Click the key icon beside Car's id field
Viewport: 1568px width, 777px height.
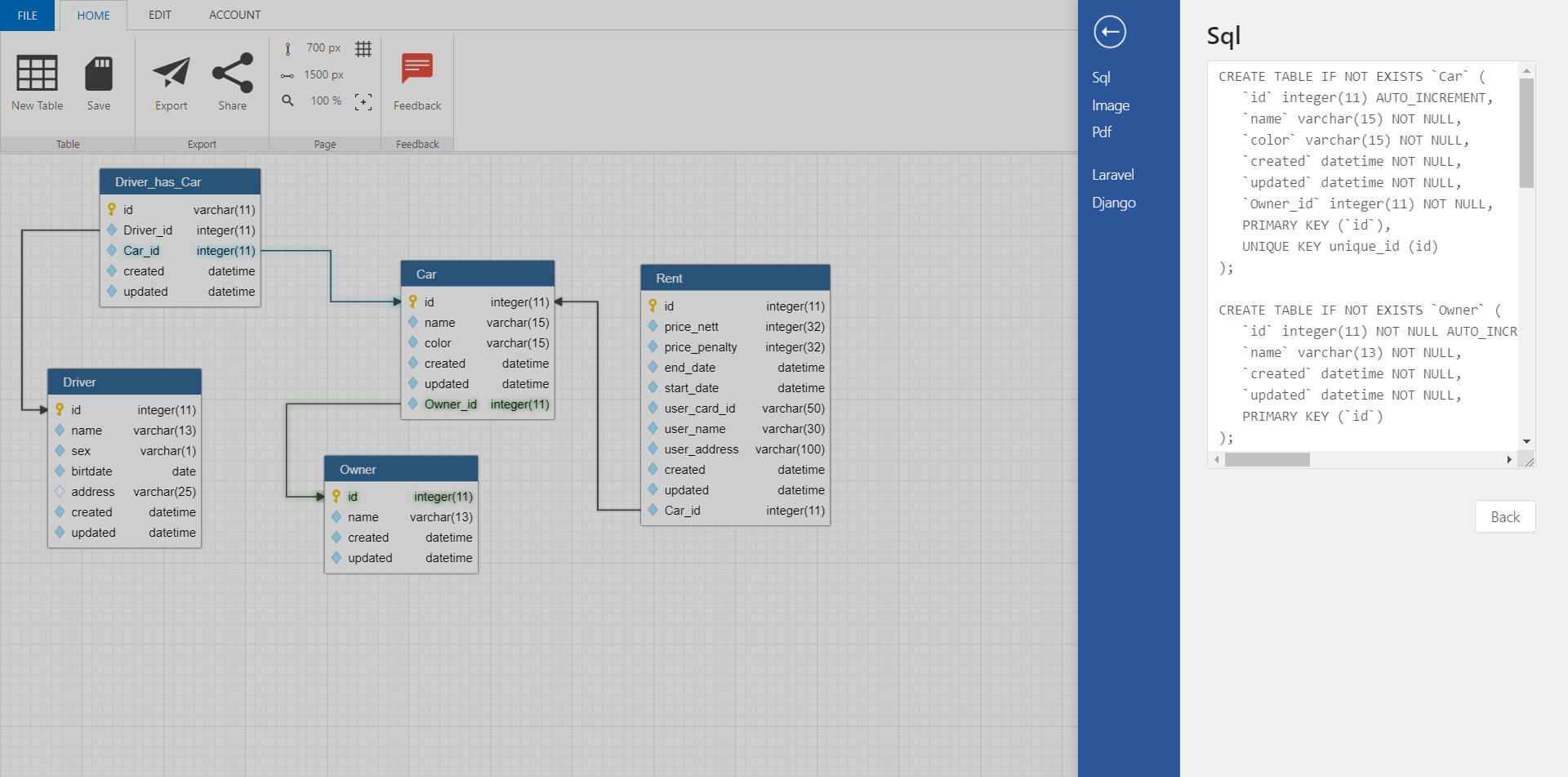click(x=414, y=301)
